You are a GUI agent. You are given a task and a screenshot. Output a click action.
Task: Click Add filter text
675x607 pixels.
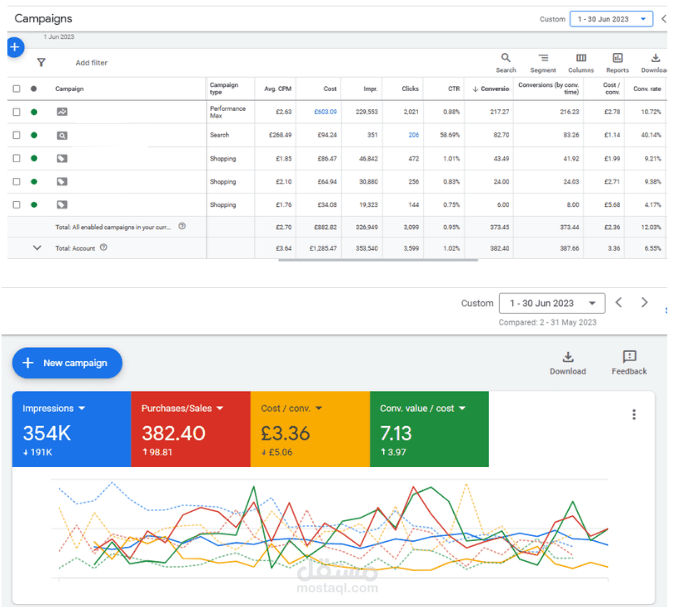tap(91, 63)
